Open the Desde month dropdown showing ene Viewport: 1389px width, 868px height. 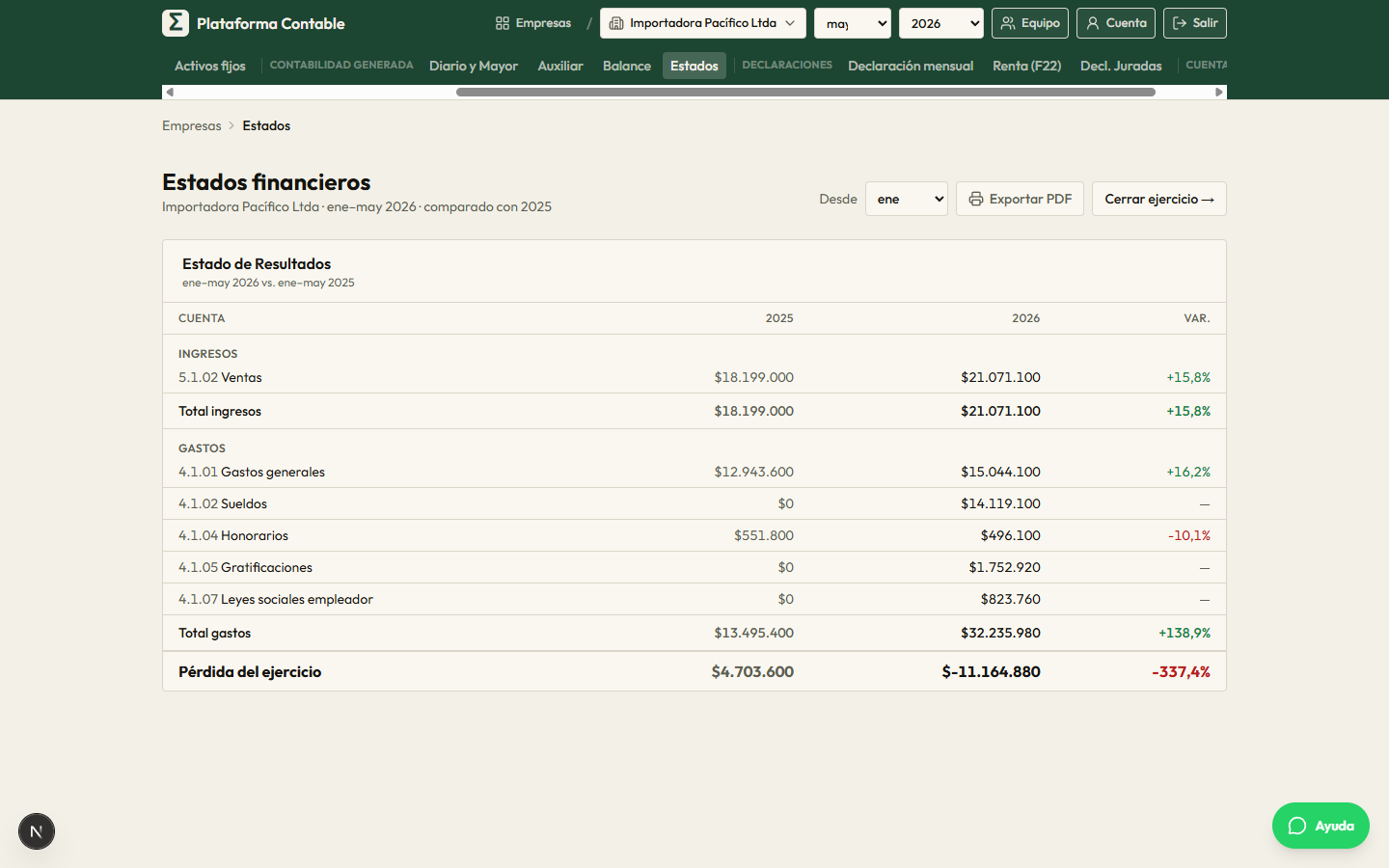(907, 199)
